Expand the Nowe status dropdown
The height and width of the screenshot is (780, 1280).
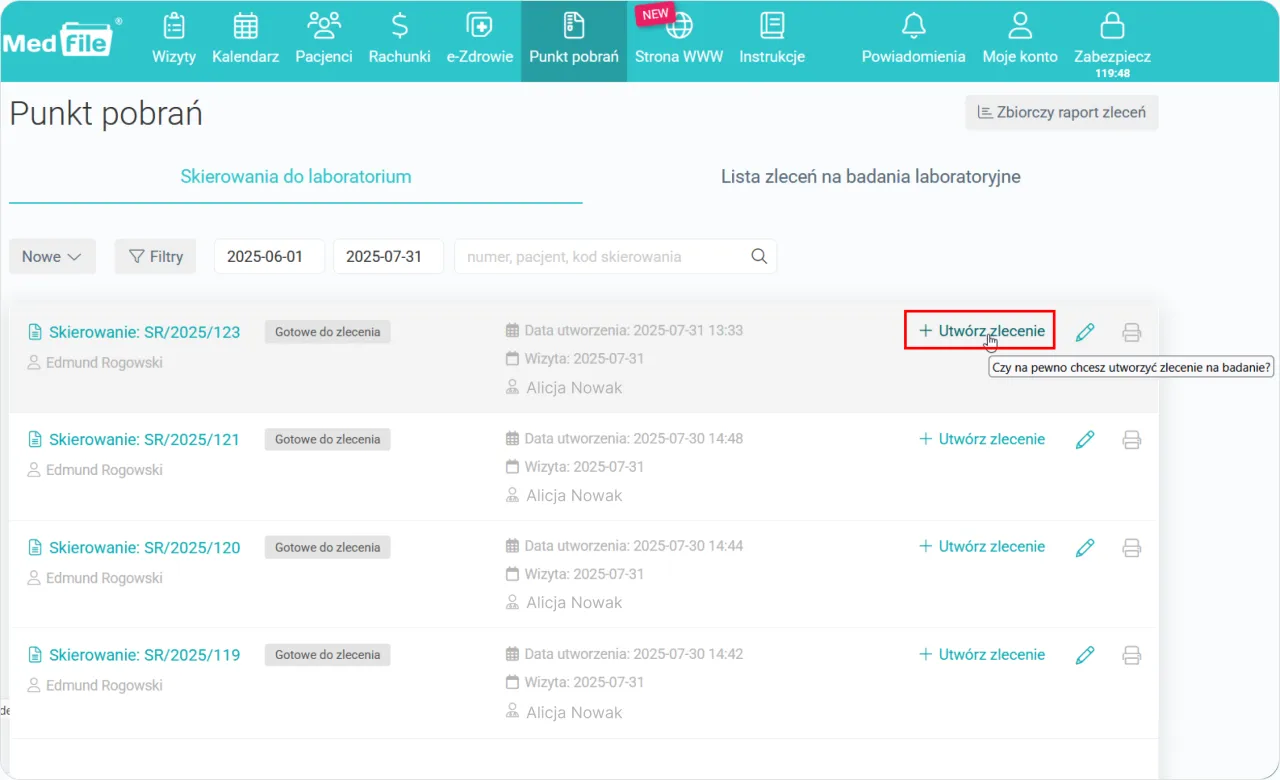pyautogui.click(x=52, y=256)
